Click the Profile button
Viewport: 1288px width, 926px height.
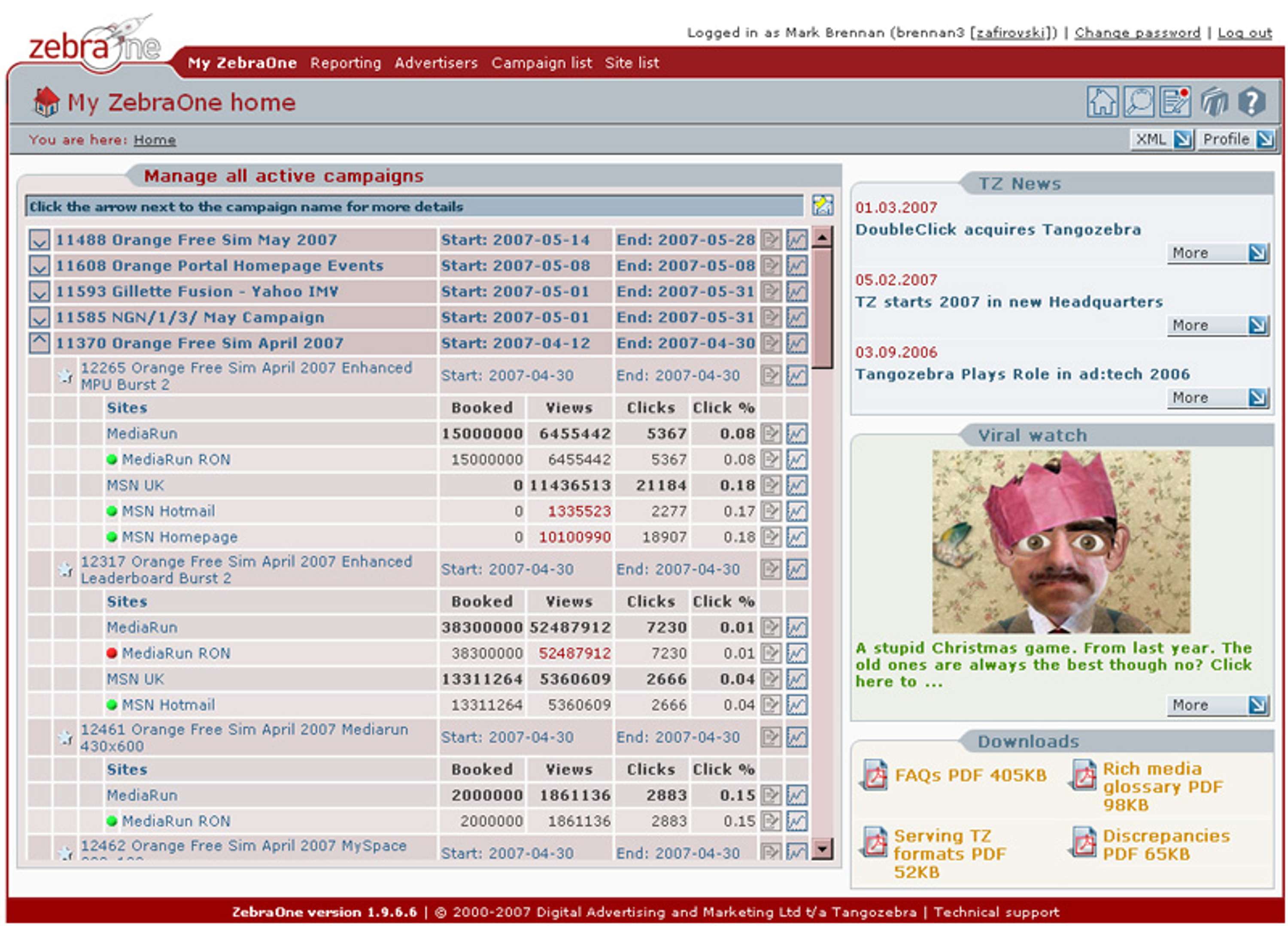(x=1237, y=139)
